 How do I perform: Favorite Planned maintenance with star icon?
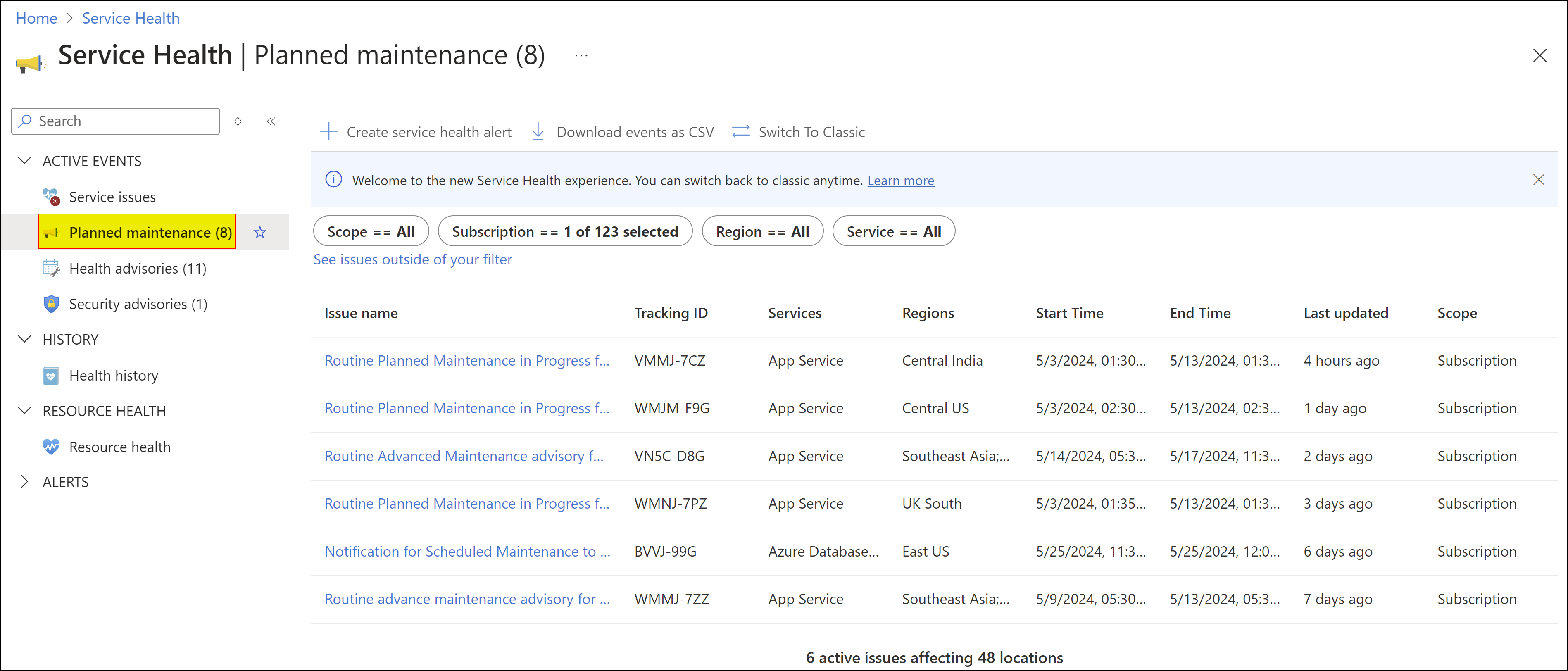pyautogui.click(x=260, y=232)
